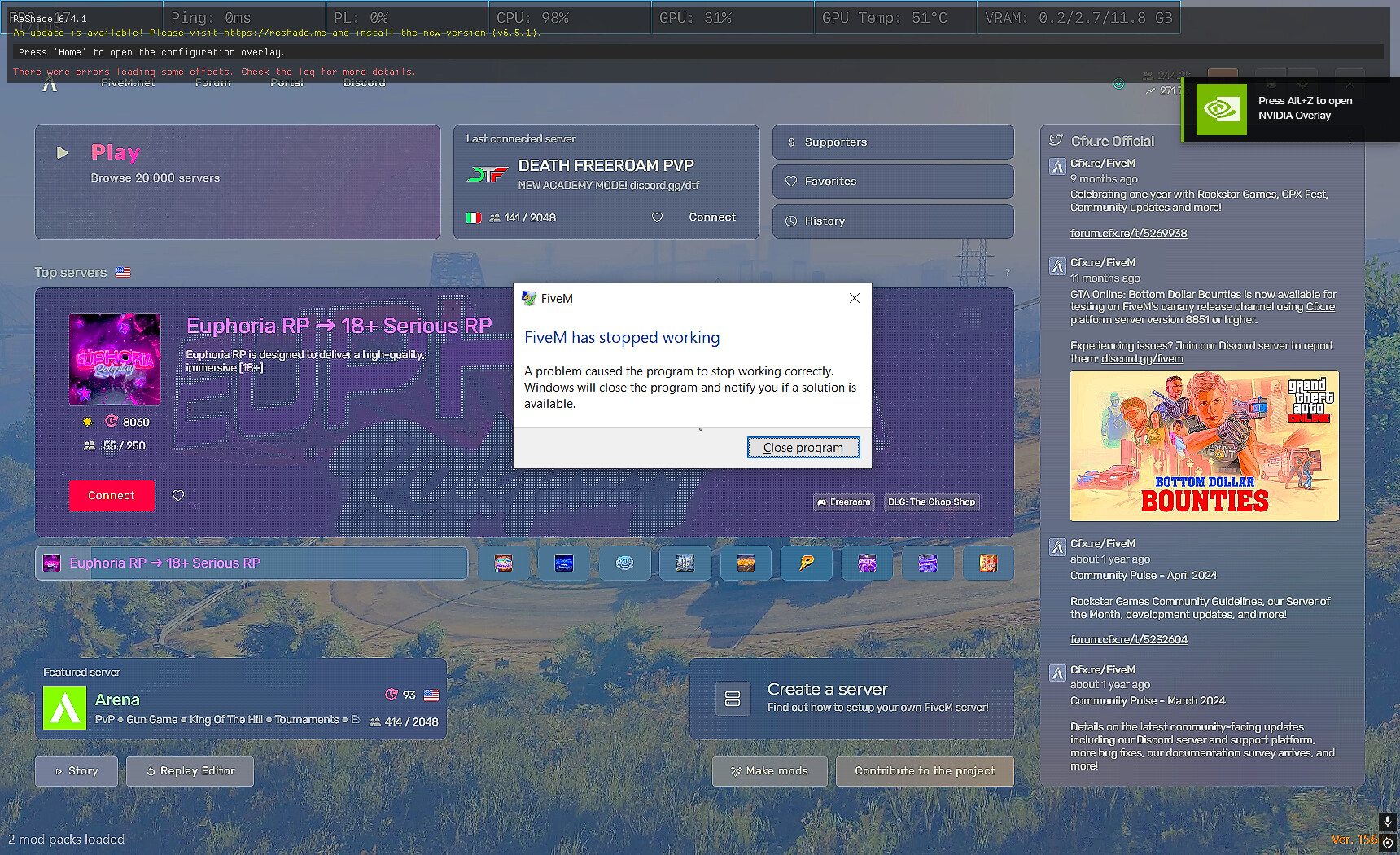
Task: Select the Arena featured server icon
Action: pyautogui.click(x=63, y=708)
